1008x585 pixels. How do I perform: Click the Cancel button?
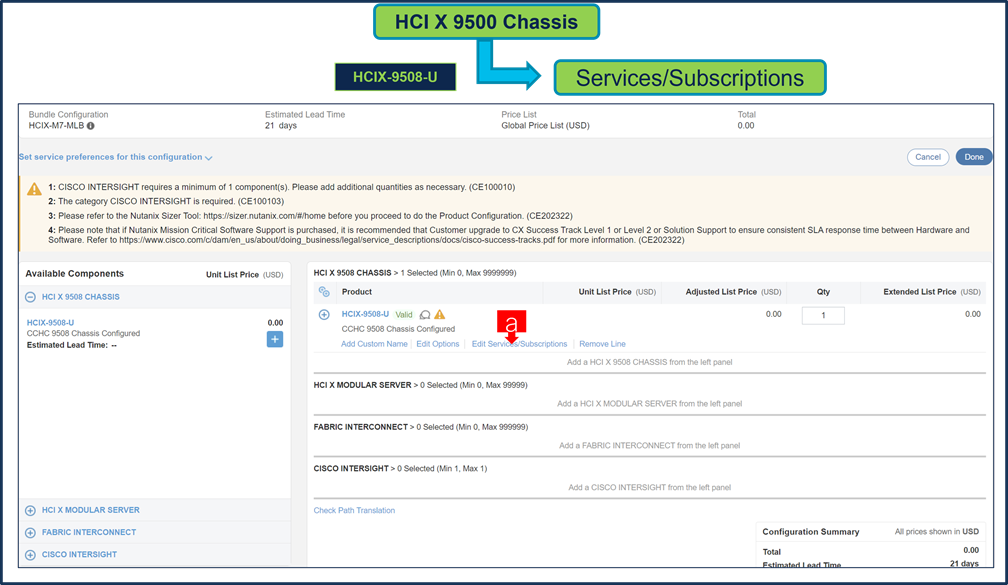tap(928, 157)
